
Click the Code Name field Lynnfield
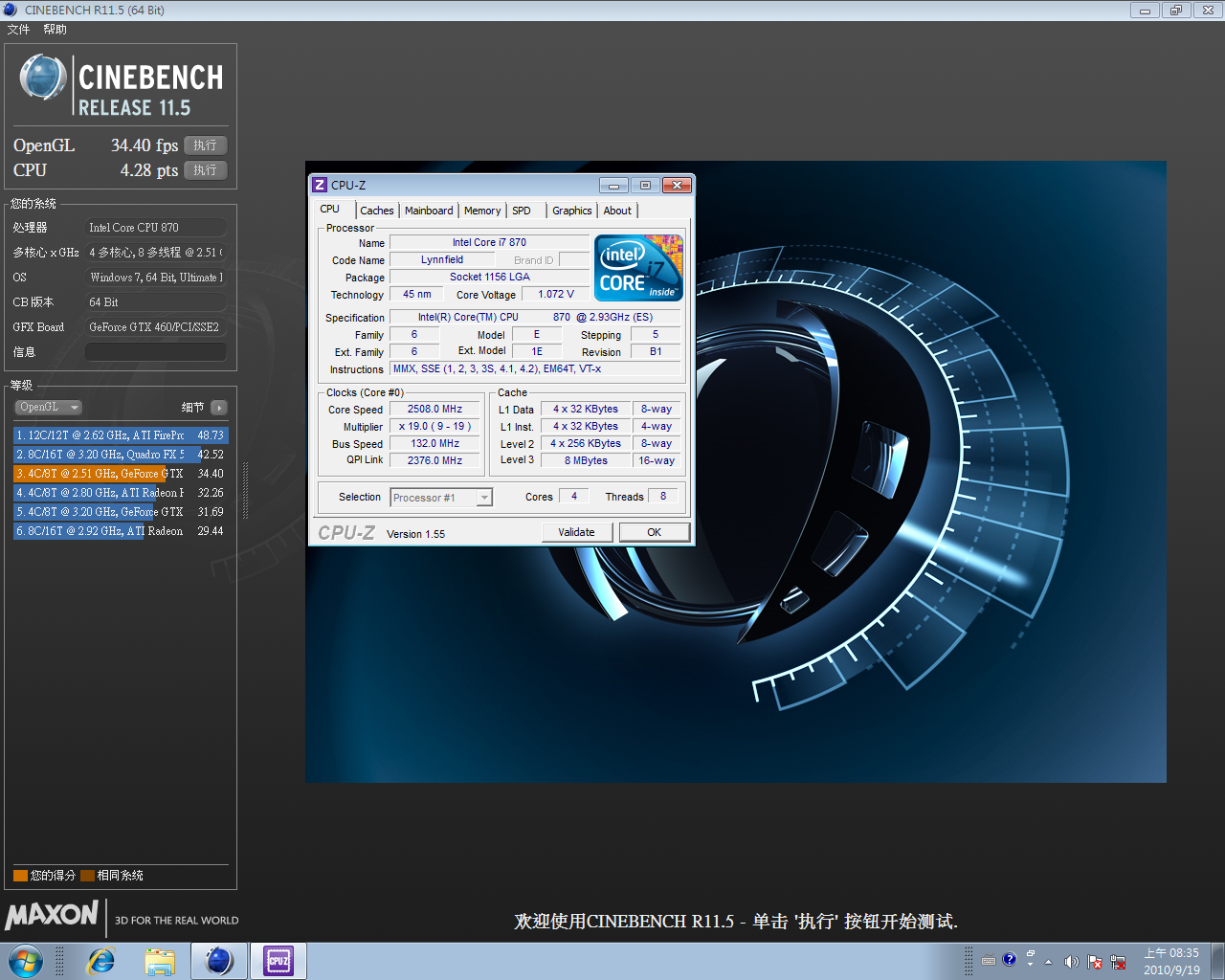442,260
